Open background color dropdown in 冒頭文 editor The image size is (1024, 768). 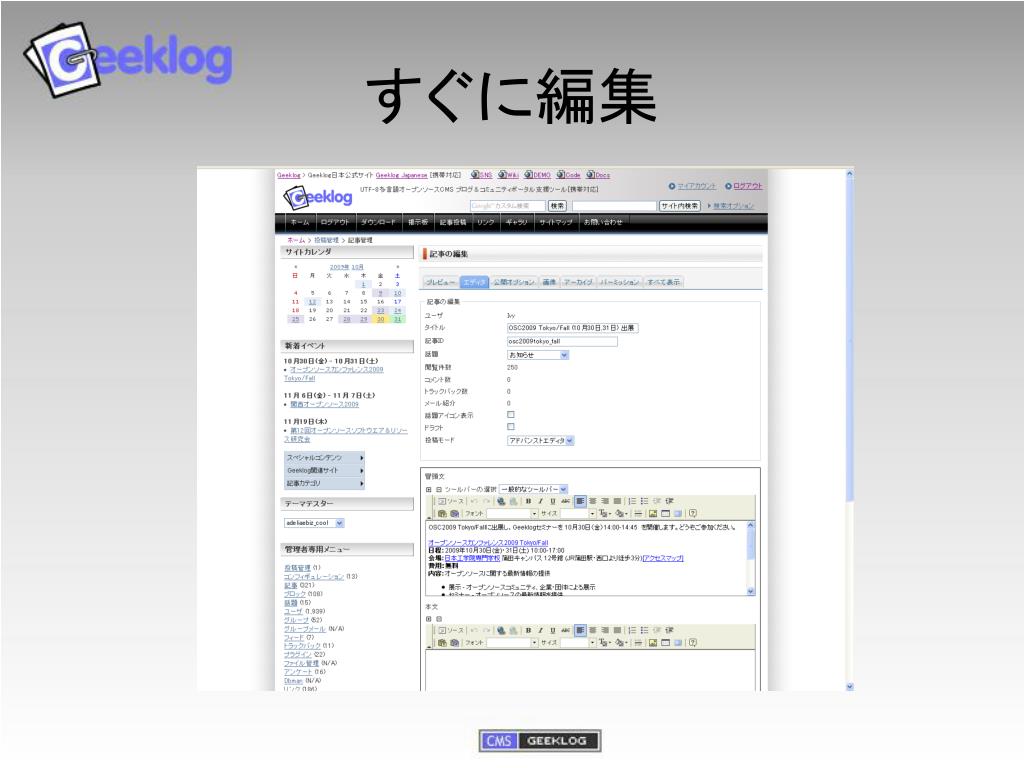[x=621, y=513]
